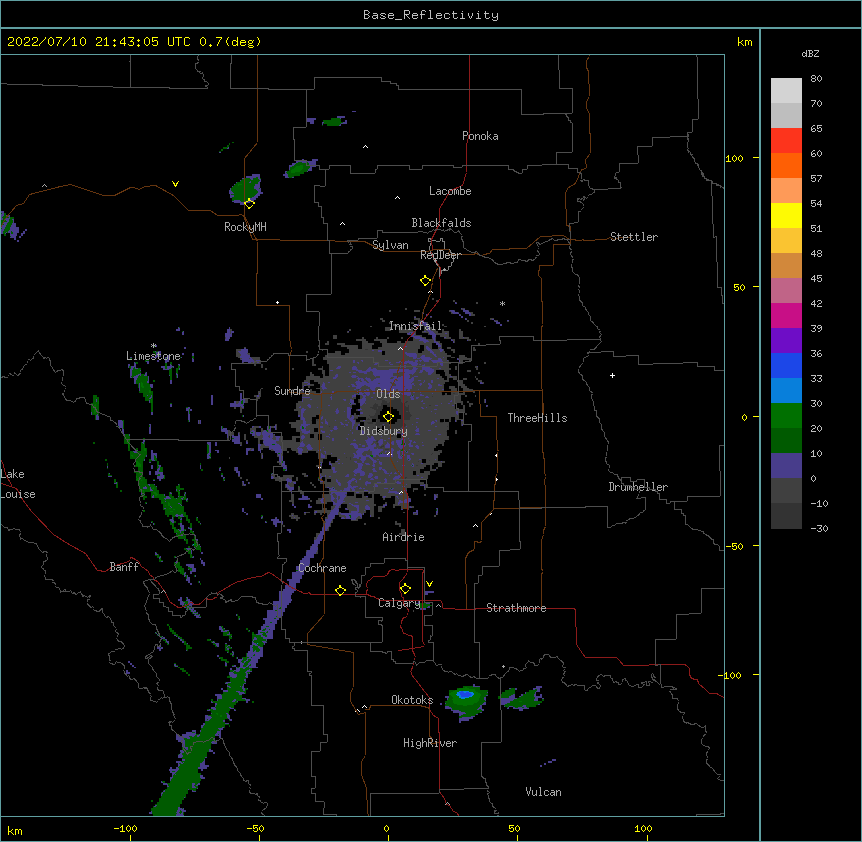This screenshot has height=842, width=862.
Task: Select the yellow 51-54 dBZ legend swatch
Action: pos(786,215)
